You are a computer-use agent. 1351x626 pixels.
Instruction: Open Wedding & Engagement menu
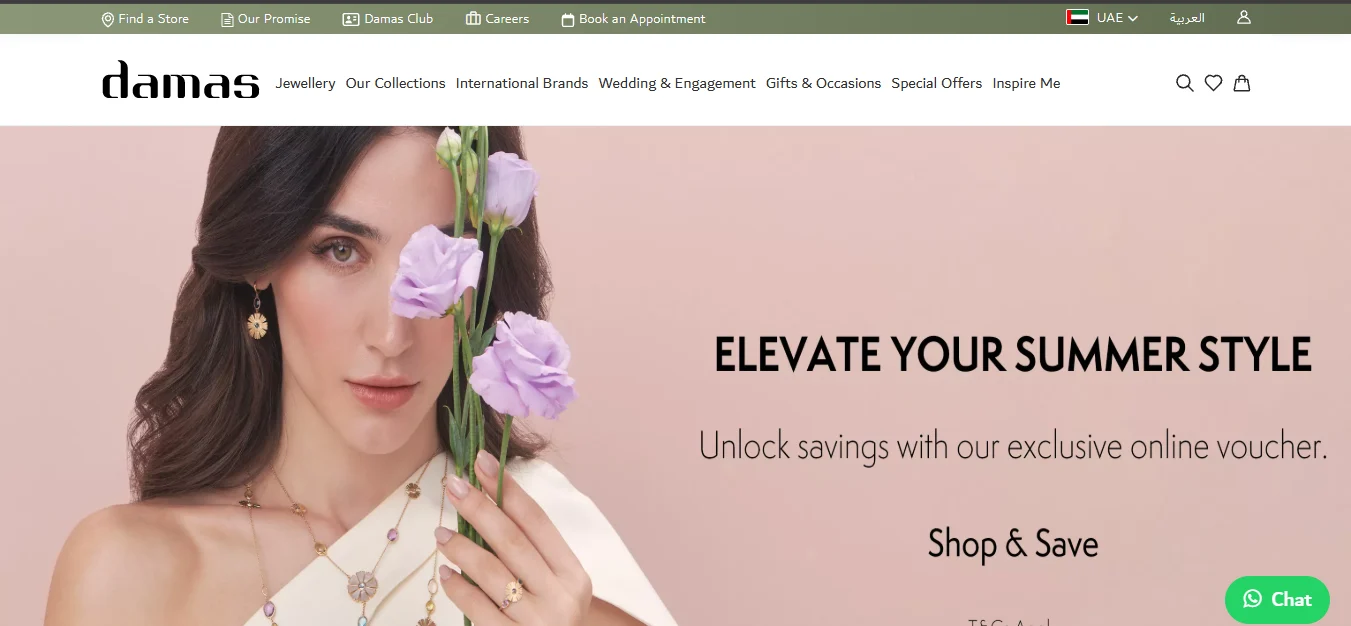677,83
